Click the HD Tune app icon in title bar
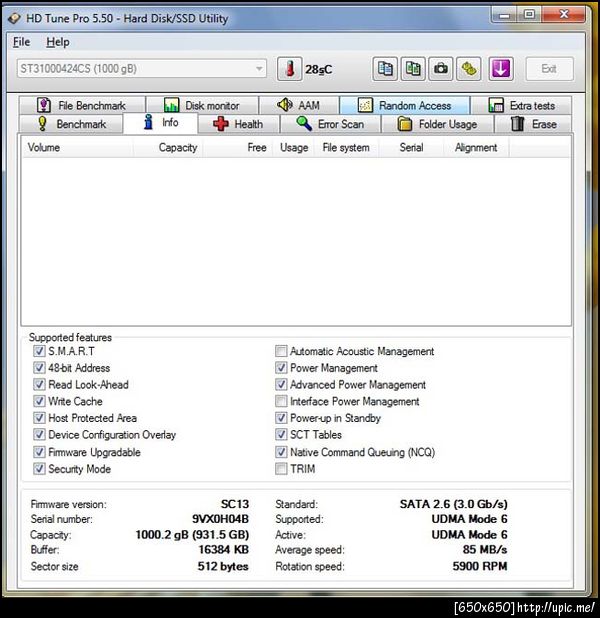 pos(14,18)
